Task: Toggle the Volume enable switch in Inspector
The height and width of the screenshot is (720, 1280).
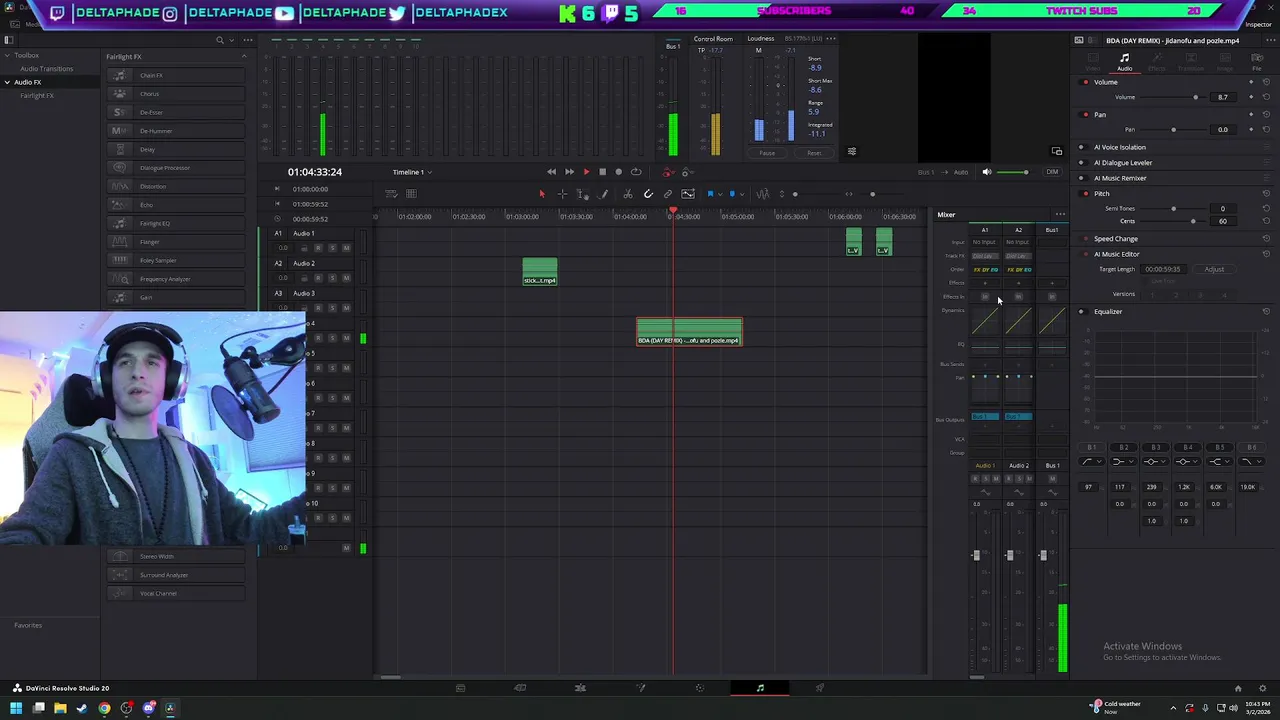Action: click(1085, 82)
